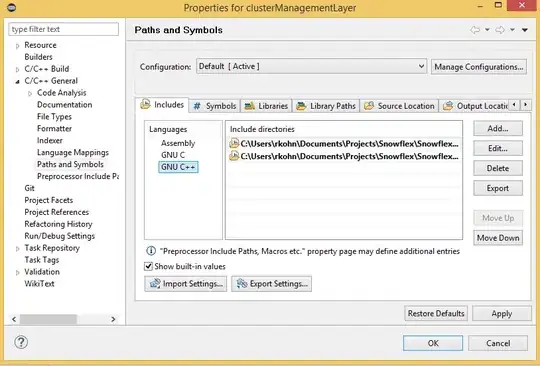Select Indexer in the tree

(50, 140)
